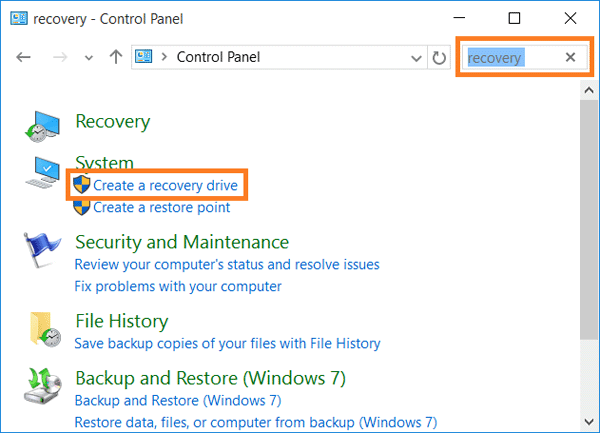This screenshot has width=600, height=433.
Task: Open the File History heading
Action: (122, 321)
